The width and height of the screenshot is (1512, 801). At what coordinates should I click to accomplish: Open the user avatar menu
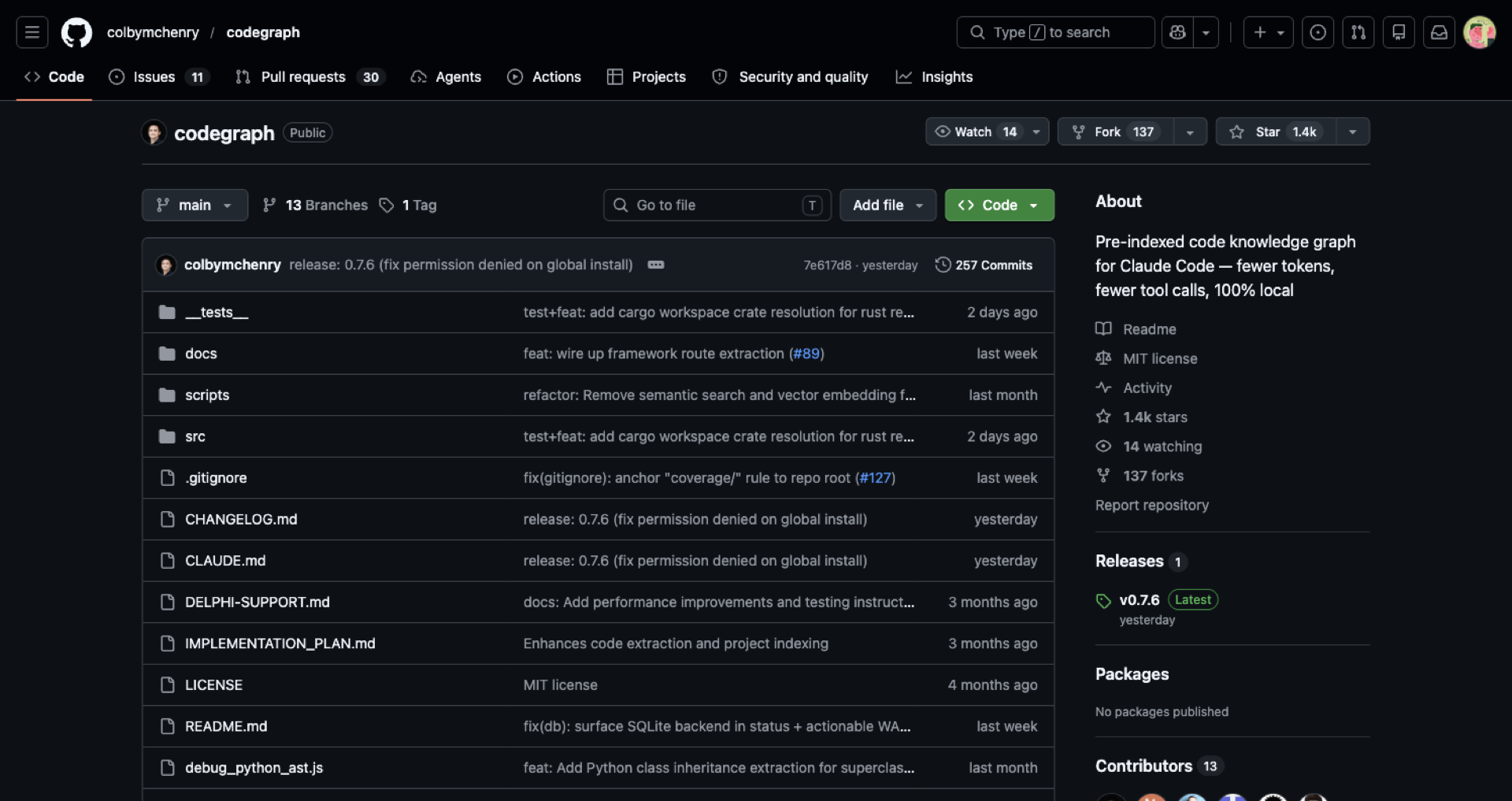click(1479, 32)
